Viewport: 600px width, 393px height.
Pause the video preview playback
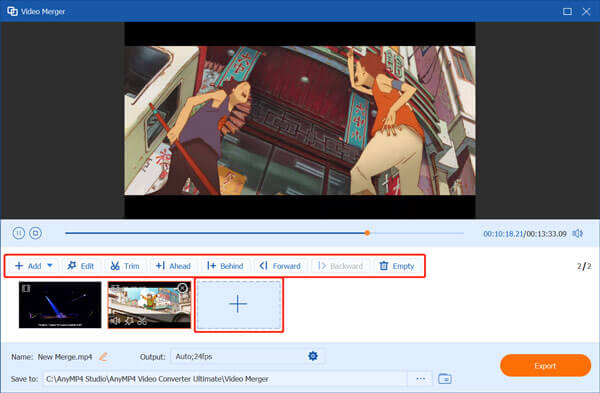point(18,233)
